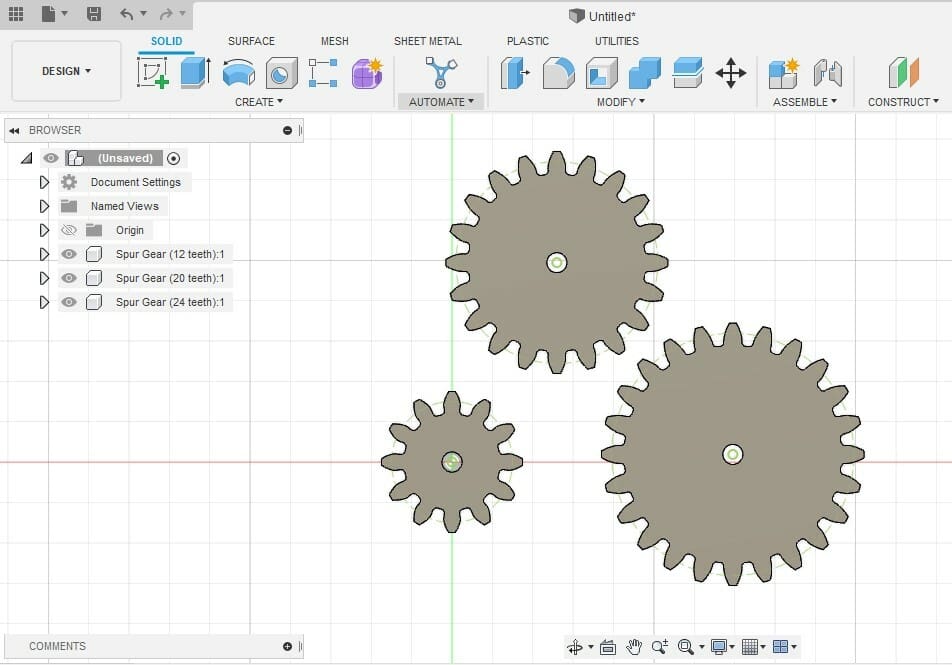Hide Spur Gear (20 teeth):1
Image resolution: width=952 pixels, height=665 pixels.
coord(69,278)
